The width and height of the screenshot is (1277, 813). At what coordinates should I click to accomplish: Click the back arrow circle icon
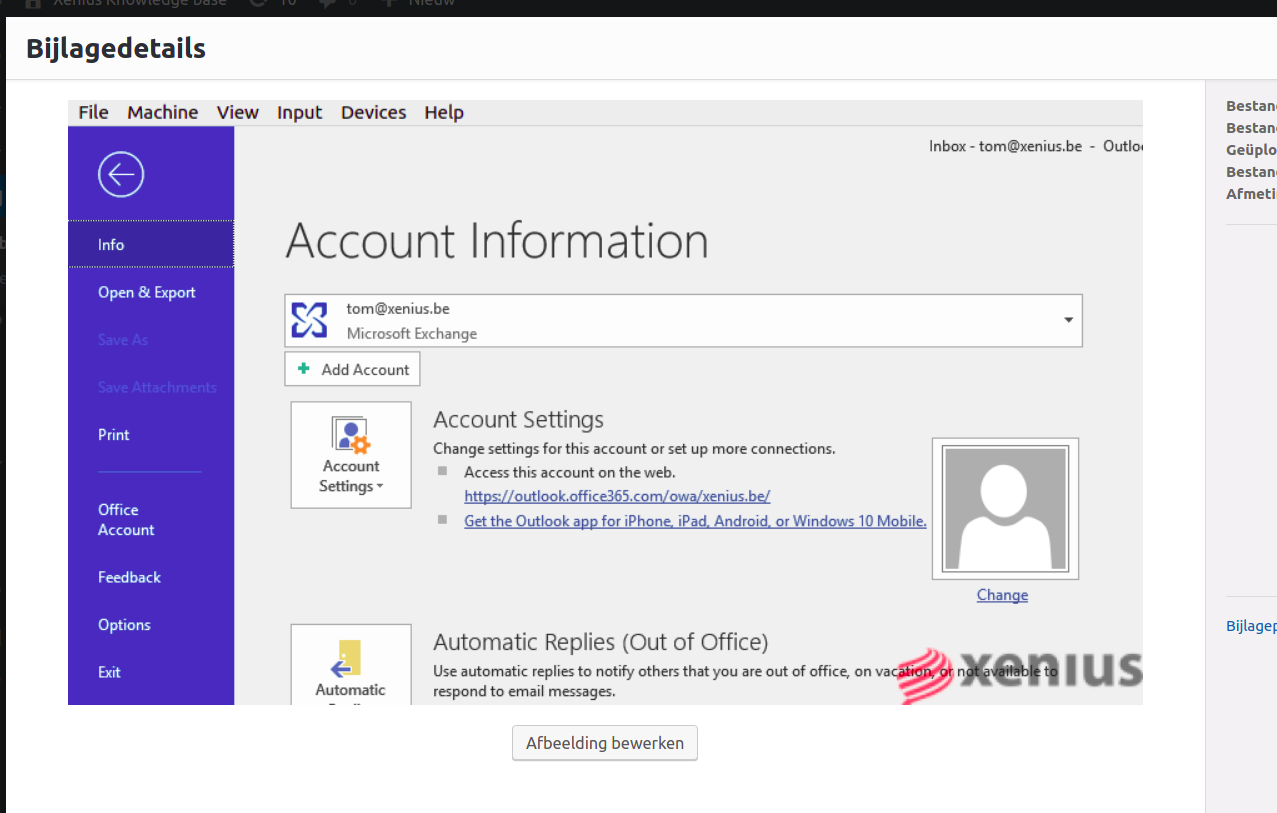pyautogui.click(x=121, y=175)
